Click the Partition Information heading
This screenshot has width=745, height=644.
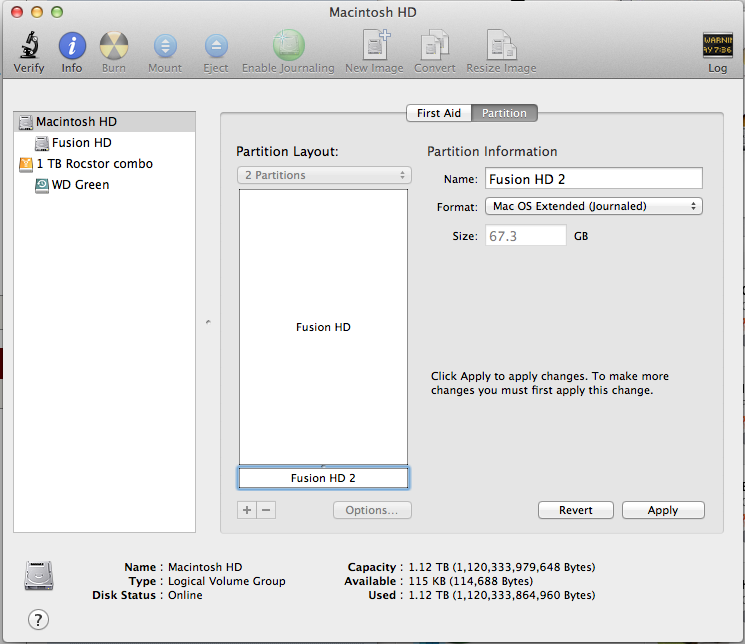click(492, 151)
